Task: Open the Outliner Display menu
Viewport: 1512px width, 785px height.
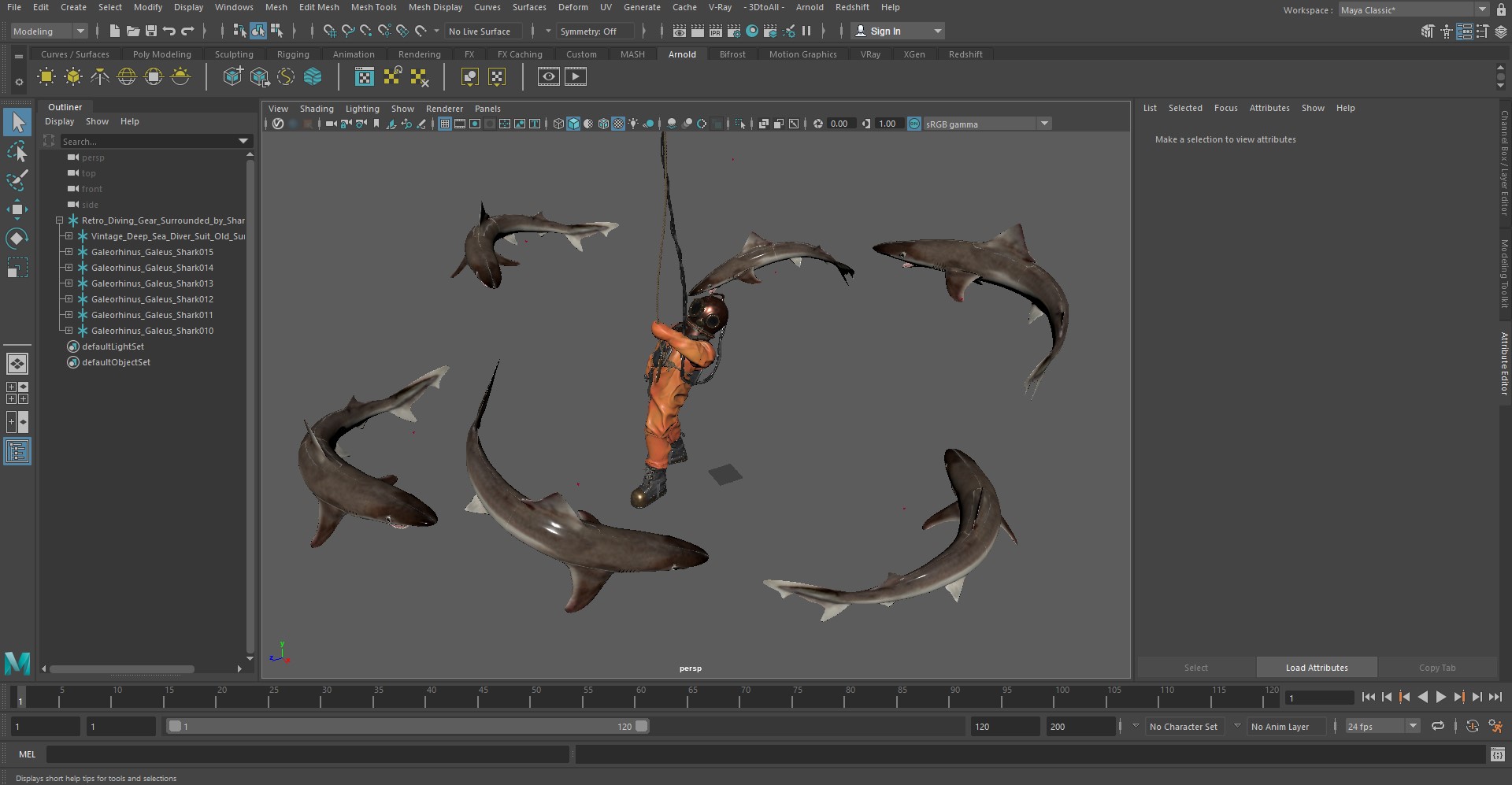Action: [59, 121]
